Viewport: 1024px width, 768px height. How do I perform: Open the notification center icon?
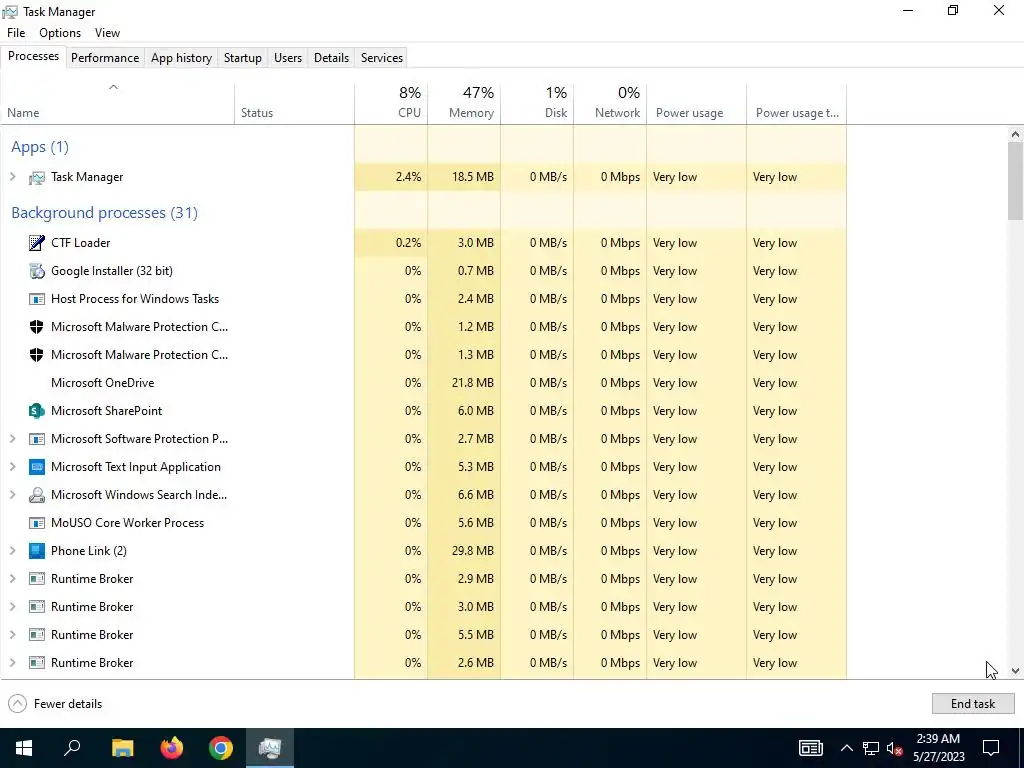(991, 748)
